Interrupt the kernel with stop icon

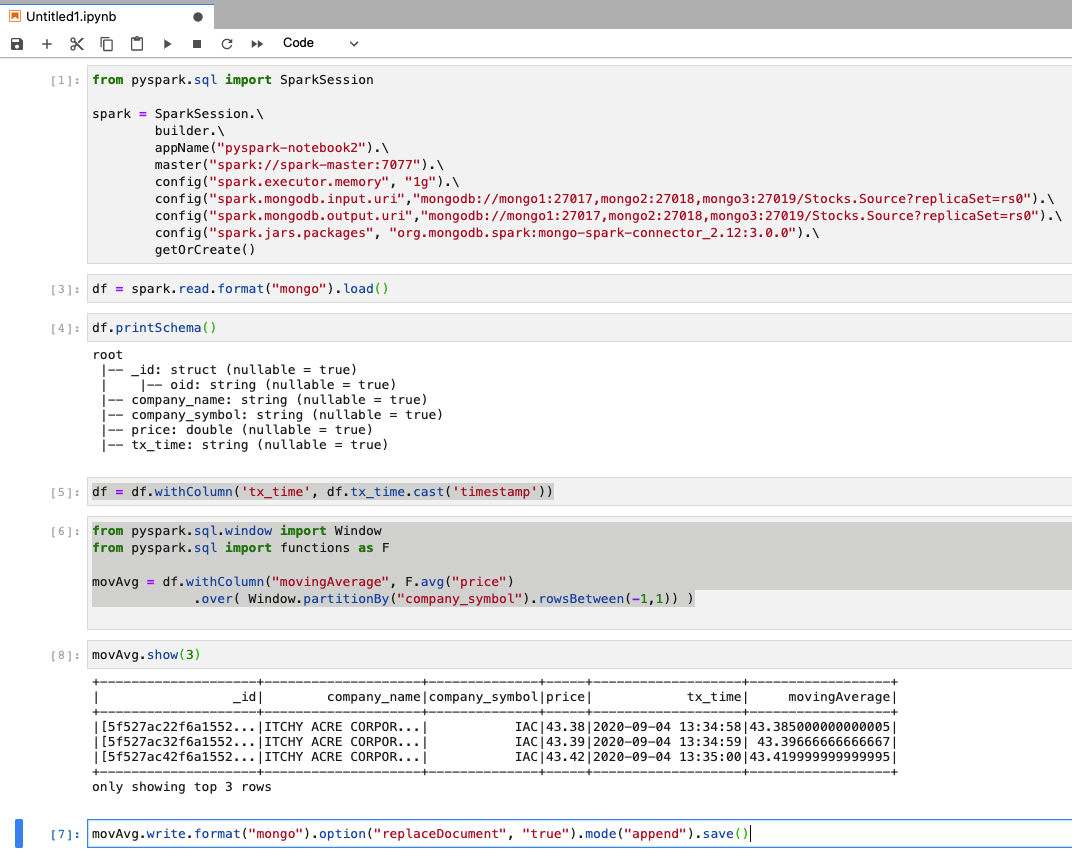(197, 44)
